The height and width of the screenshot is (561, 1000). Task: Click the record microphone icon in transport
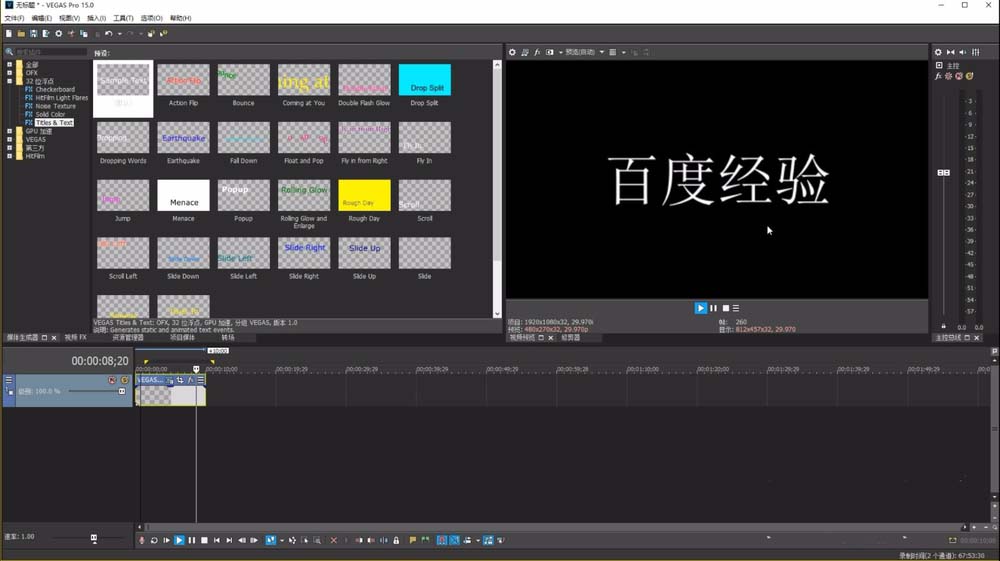[x=142, y=540]
